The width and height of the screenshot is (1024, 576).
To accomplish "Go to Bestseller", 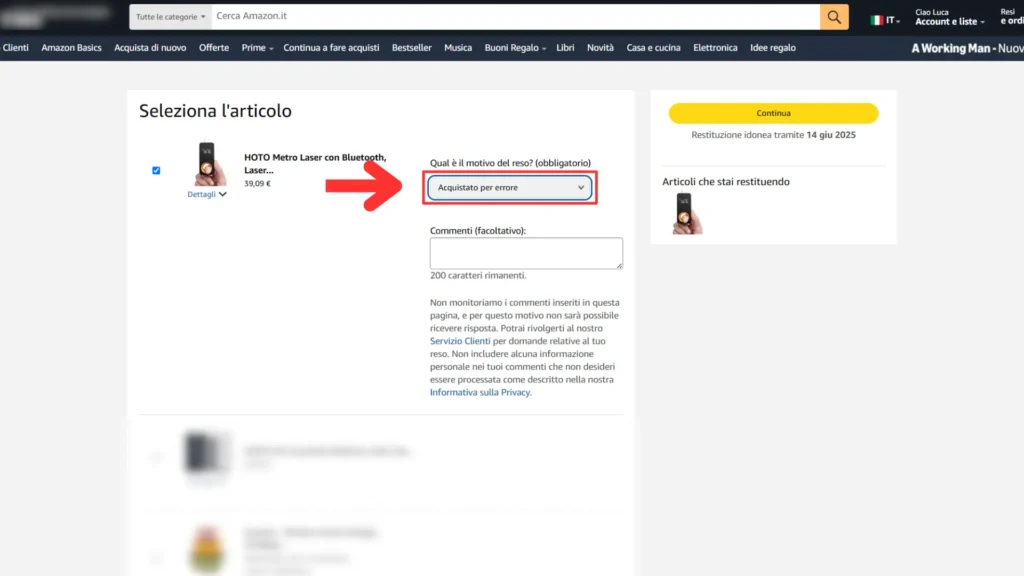I will (411, 48).
